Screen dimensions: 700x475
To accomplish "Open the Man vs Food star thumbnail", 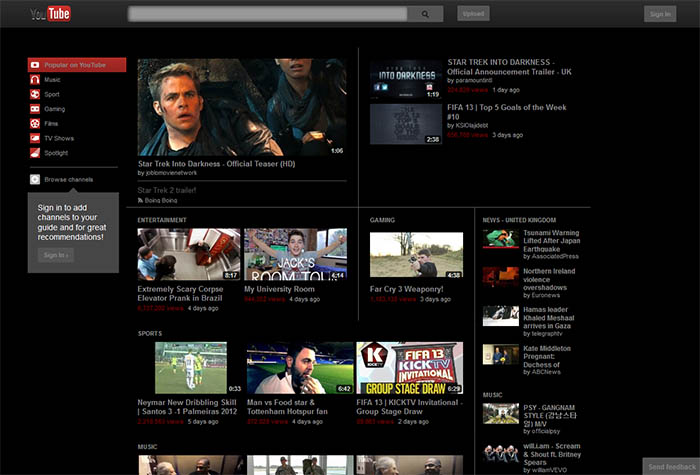I will [300, 368].
